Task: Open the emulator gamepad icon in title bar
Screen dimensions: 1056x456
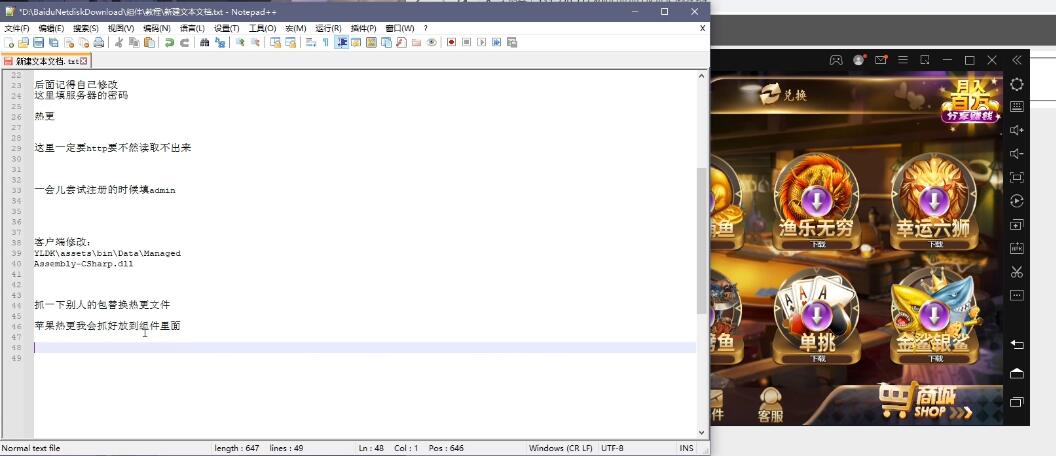Action: [x=836, y=60]
